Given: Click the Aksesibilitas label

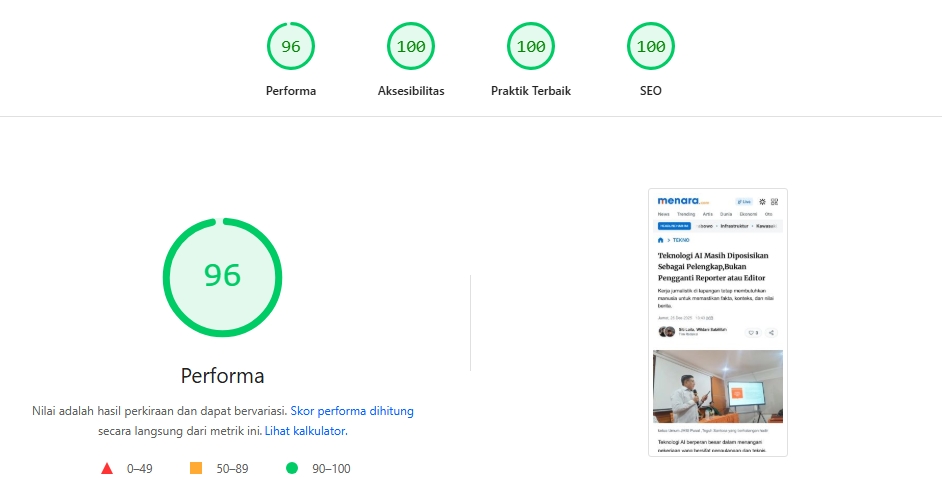Looking at the screenshot, I should (411, 91).
